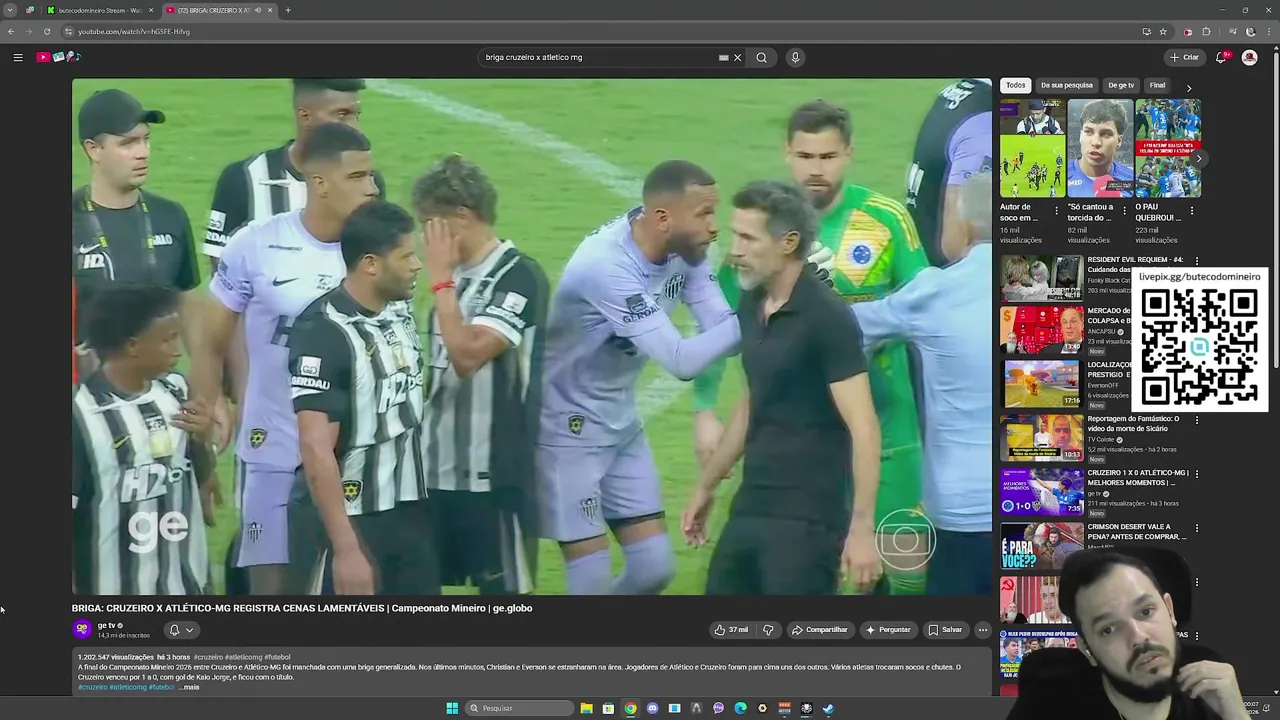Screen dimensions: 1280x720
Task: Open tab search dropdown arrow
Action: coord(10,10)
